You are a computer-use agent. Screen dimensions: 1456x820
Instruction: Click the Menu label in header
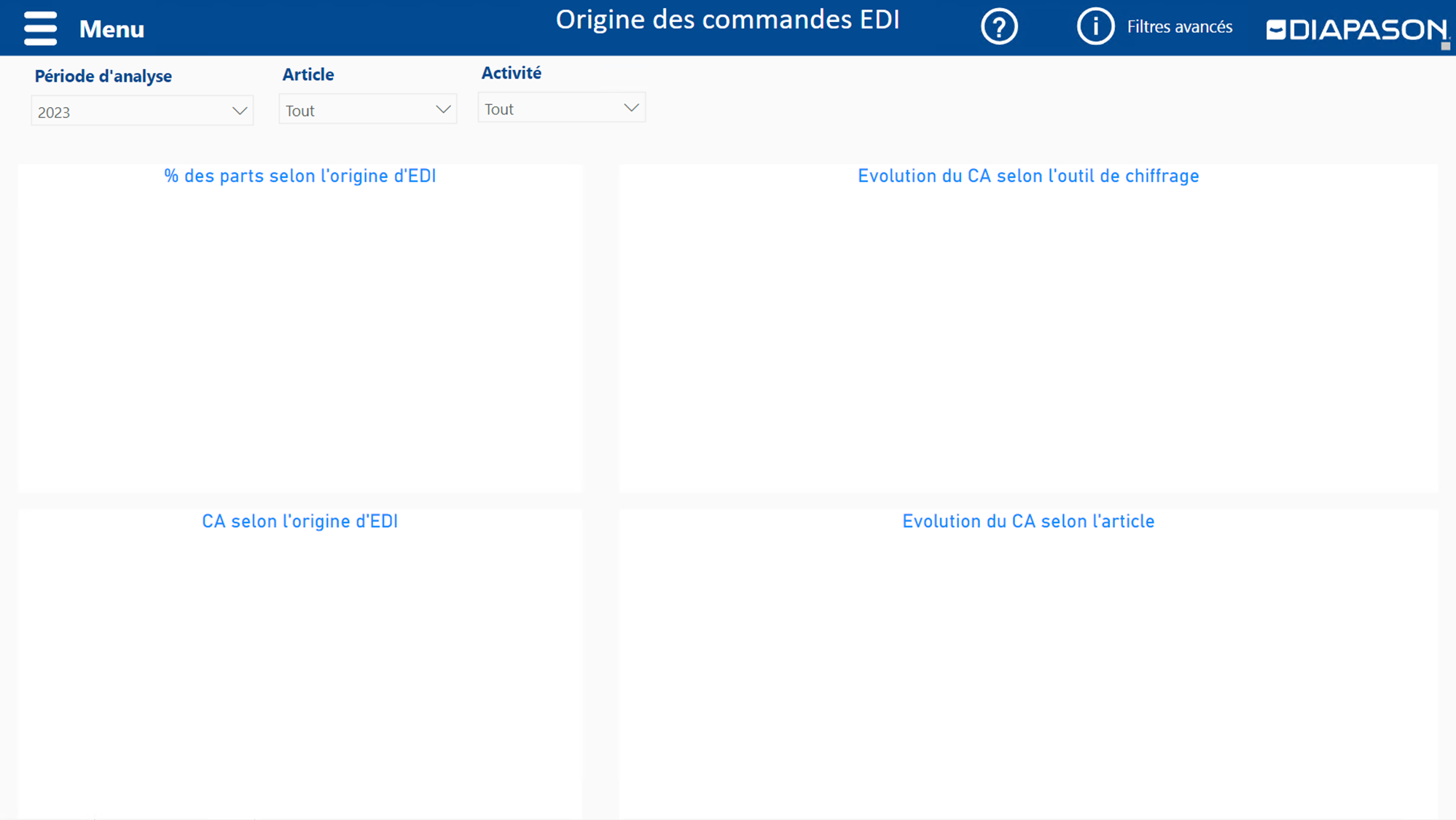[111, 29]
